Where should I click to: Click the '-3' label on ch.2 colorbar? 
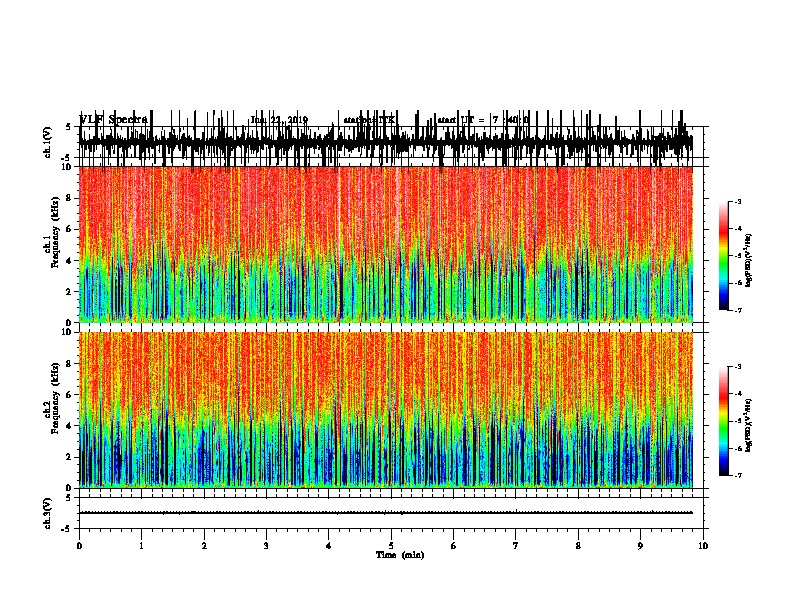[x=738, y=367]
